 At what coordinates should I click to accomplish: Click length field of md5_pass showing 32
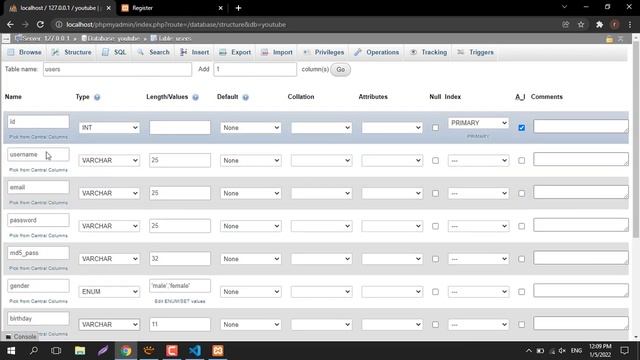click(180, 259)
